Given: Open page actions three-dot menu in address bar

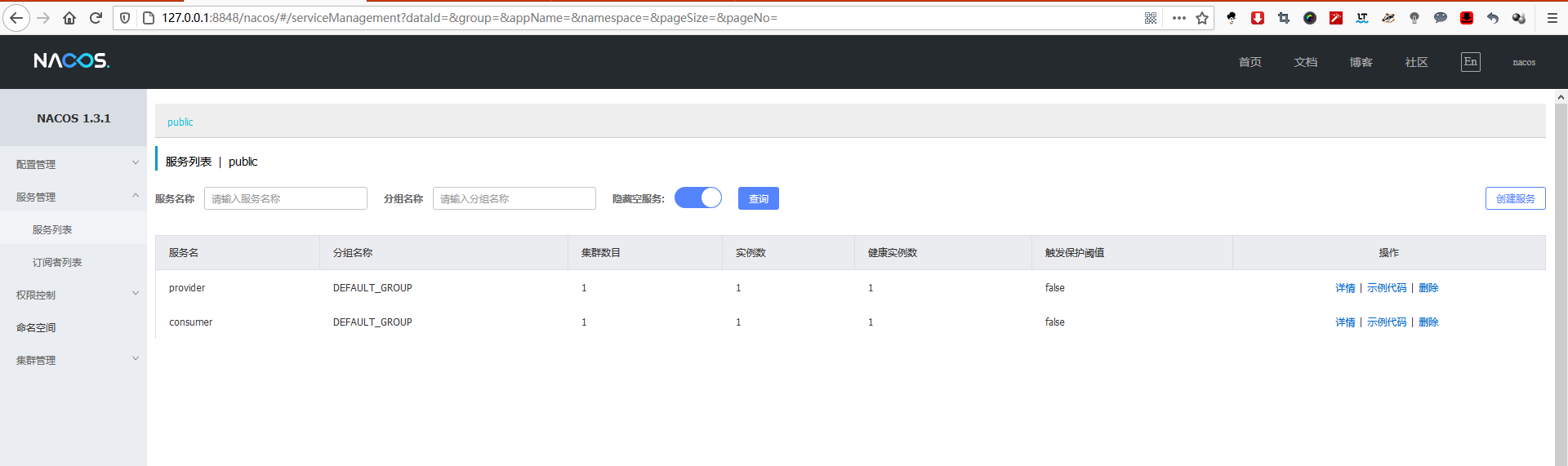Looking at the screenshot, I should coord(1178,18).
